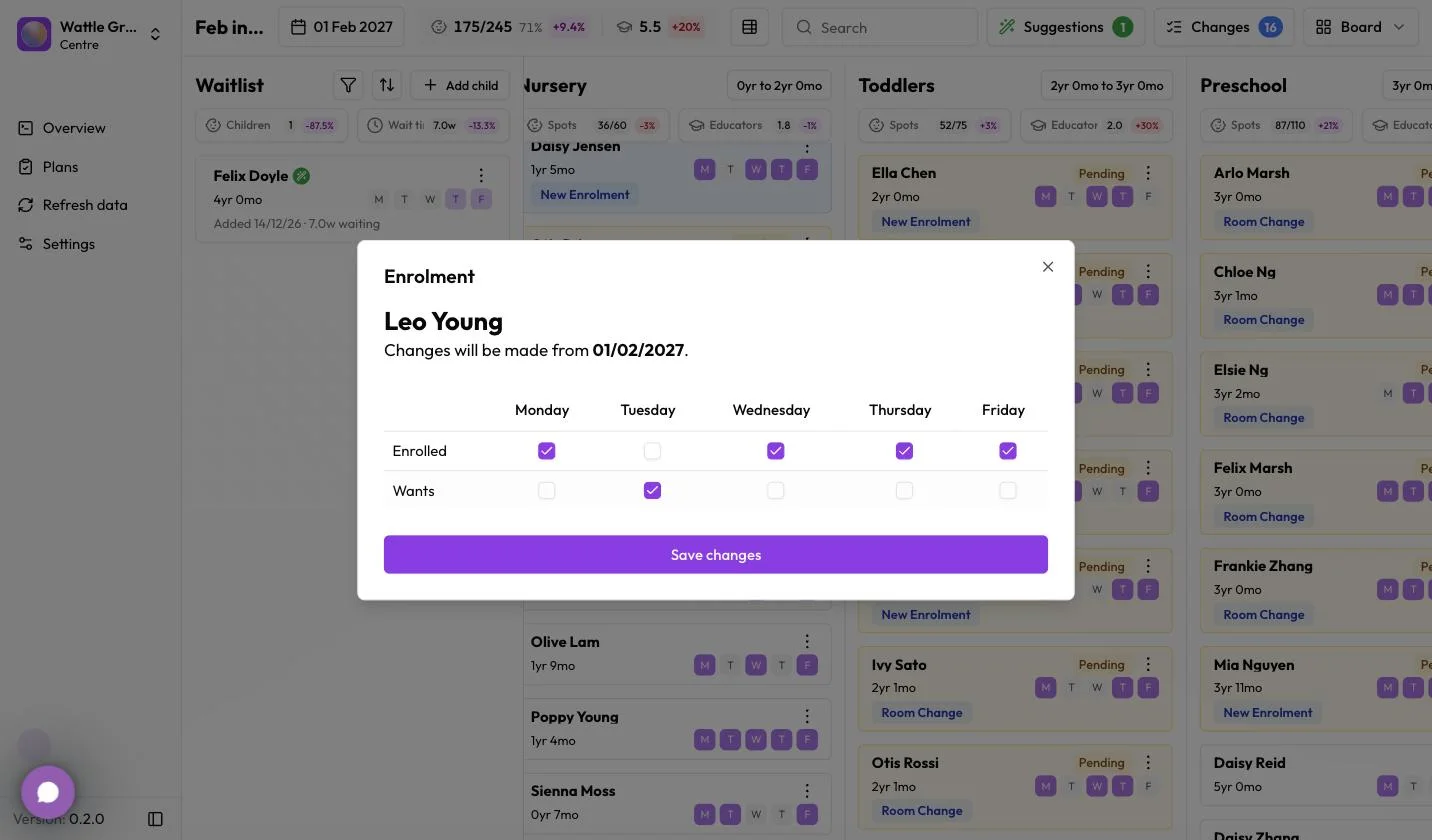Open Ivy Sato's options menu

point(1148,664)
